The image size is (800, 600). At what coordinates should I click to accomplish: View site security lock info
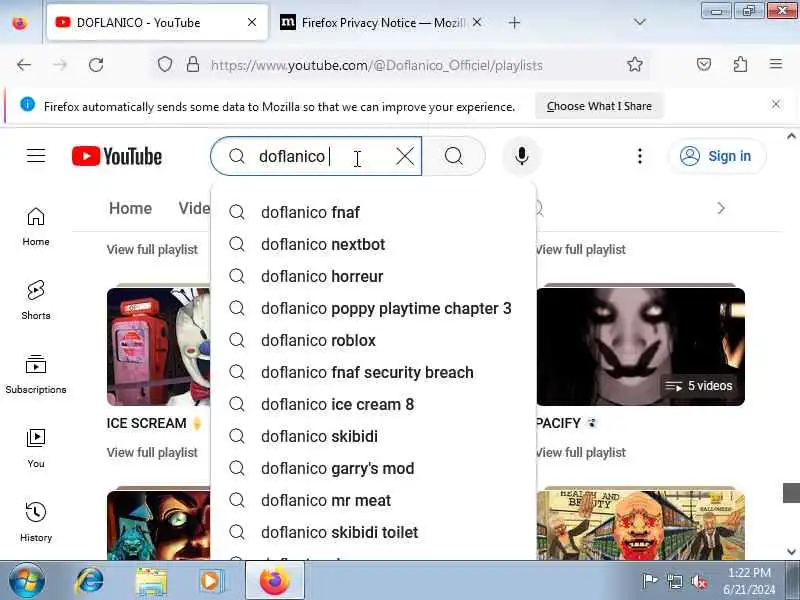click(193, 64)
